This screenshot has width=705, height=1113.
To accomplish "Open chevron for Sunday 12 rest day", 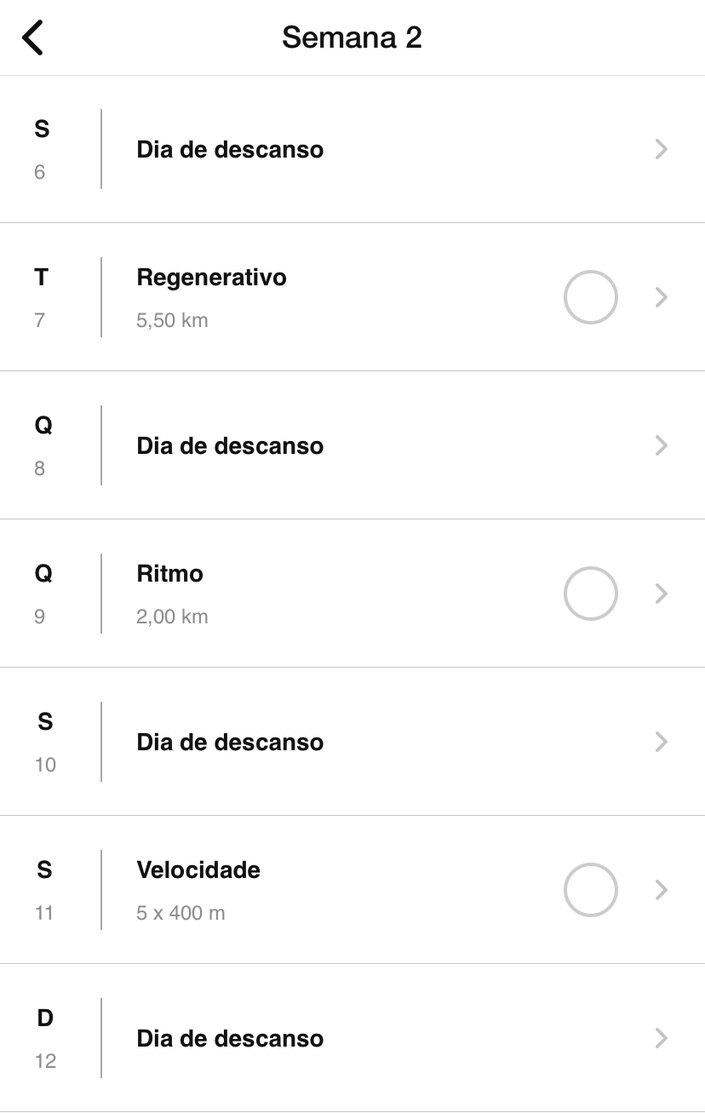I will (x=660, y=1038).
